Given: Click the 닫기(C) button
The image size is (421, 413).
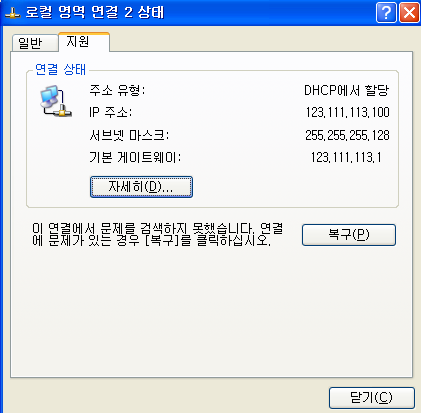Looking at the screenshot, I should pos(372,398).
